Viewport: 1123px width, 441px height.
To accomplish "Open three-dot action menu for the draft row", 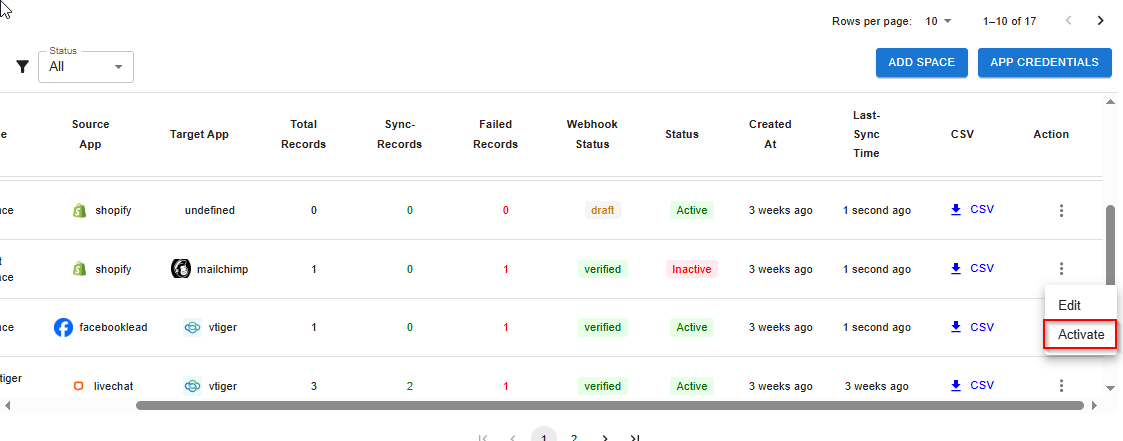I will 1061,211.
